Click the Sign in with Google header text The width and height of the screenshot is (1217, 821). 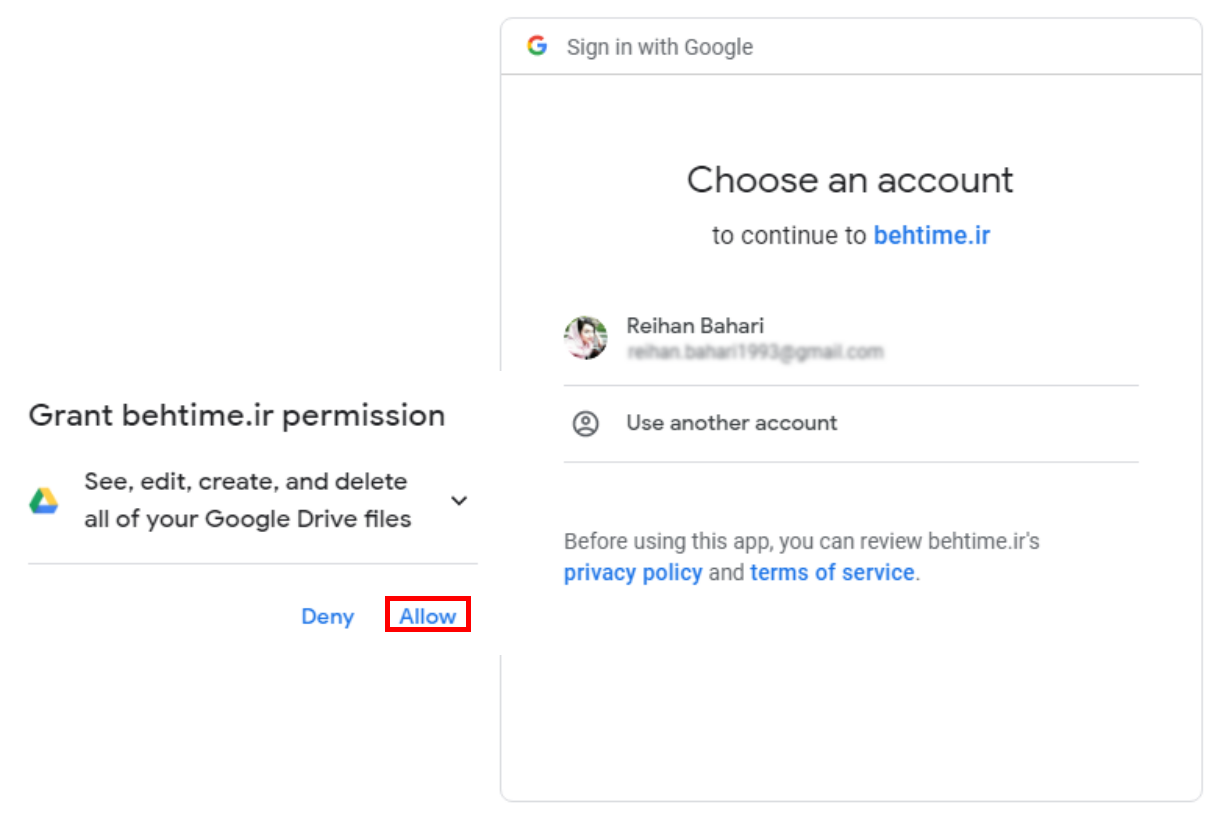[x=660, y=47]
